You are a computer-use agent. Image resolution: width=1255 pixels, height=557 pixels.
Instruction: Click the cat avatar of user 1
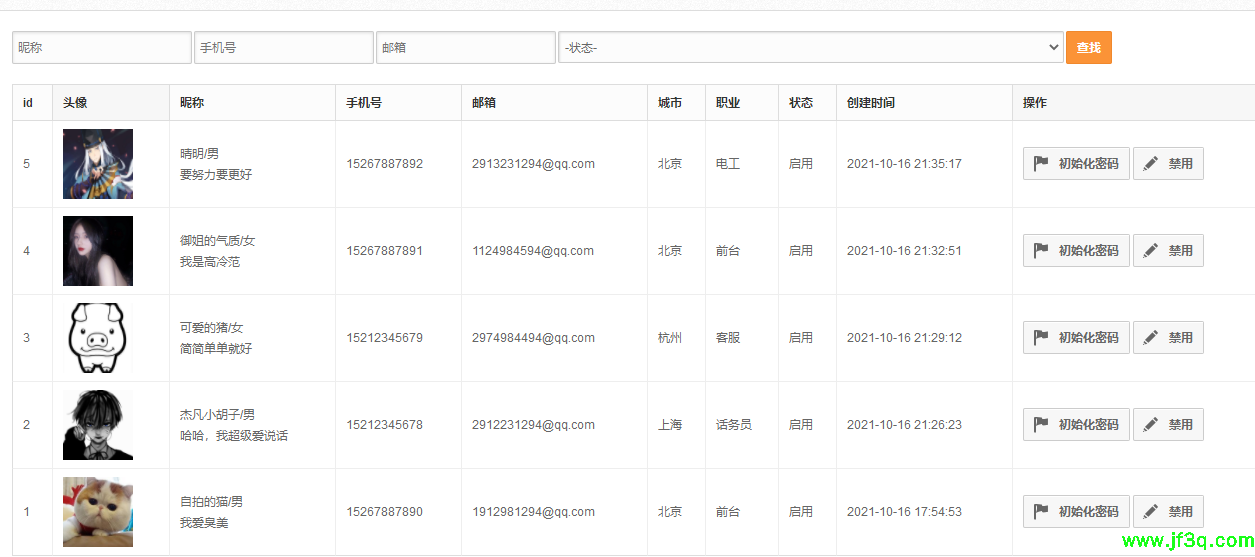click(x=98, y=512)
